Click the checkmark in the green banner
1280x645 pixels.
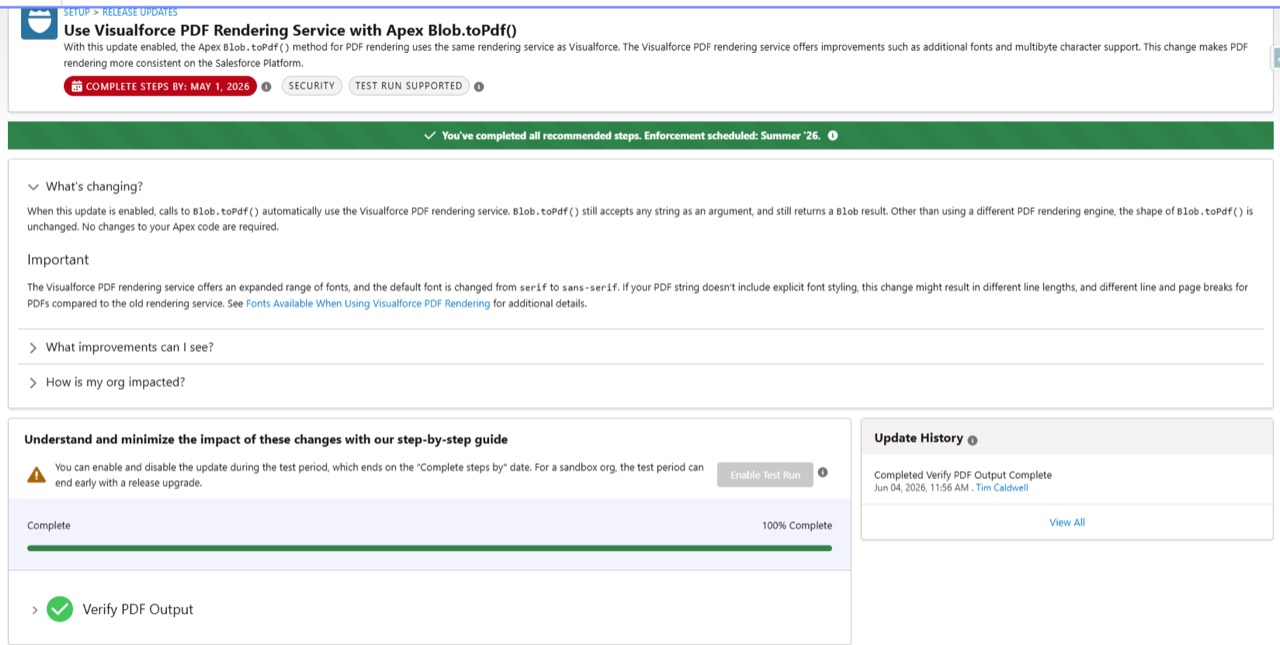pos(429,136)
